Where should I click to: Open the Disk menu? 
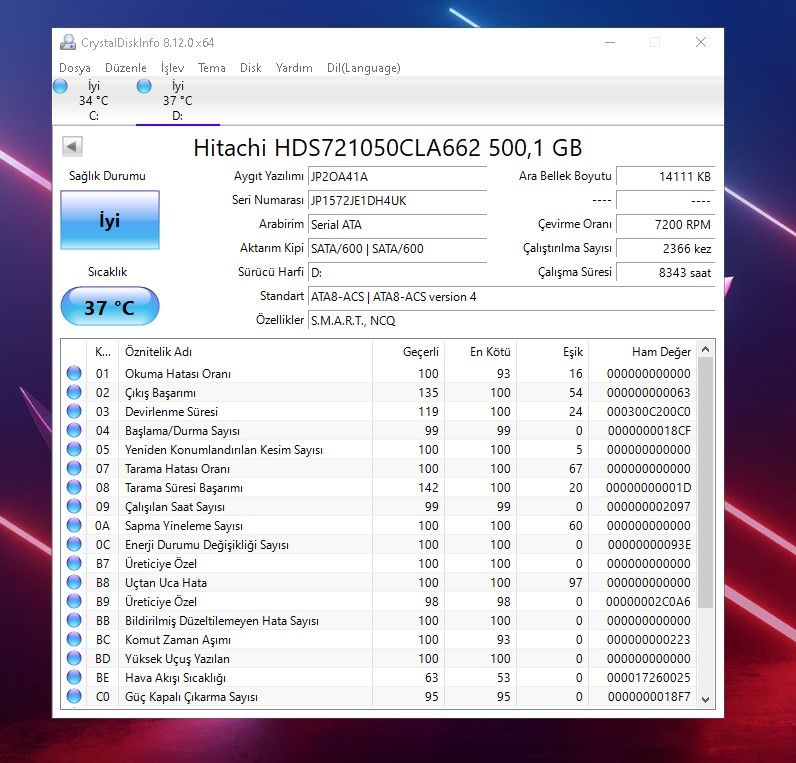[x=250, y=68]
